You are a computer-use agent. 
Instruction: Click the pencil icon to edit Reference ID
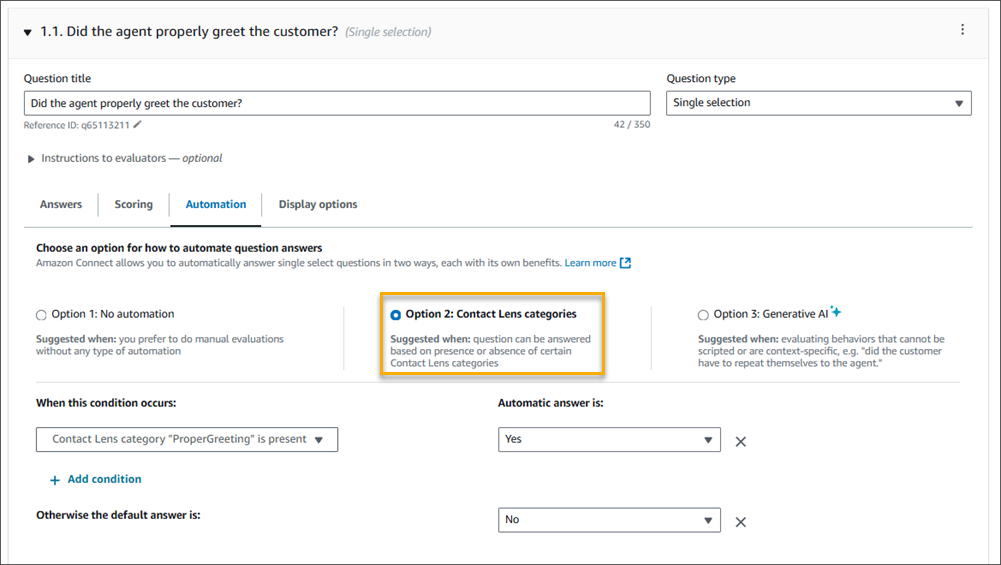[x=138, y=125]
